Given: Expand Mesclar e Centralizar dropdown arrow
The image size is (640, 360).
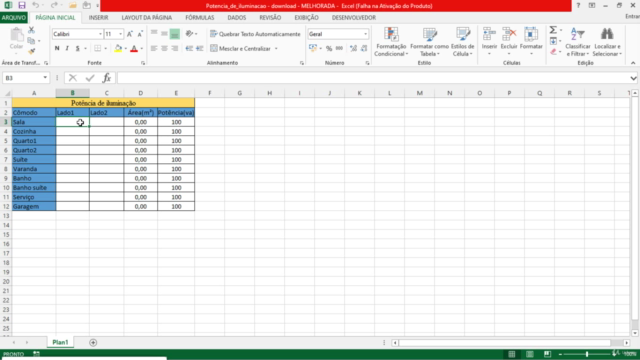Looking at the screenshot, I should pos(276,49).
